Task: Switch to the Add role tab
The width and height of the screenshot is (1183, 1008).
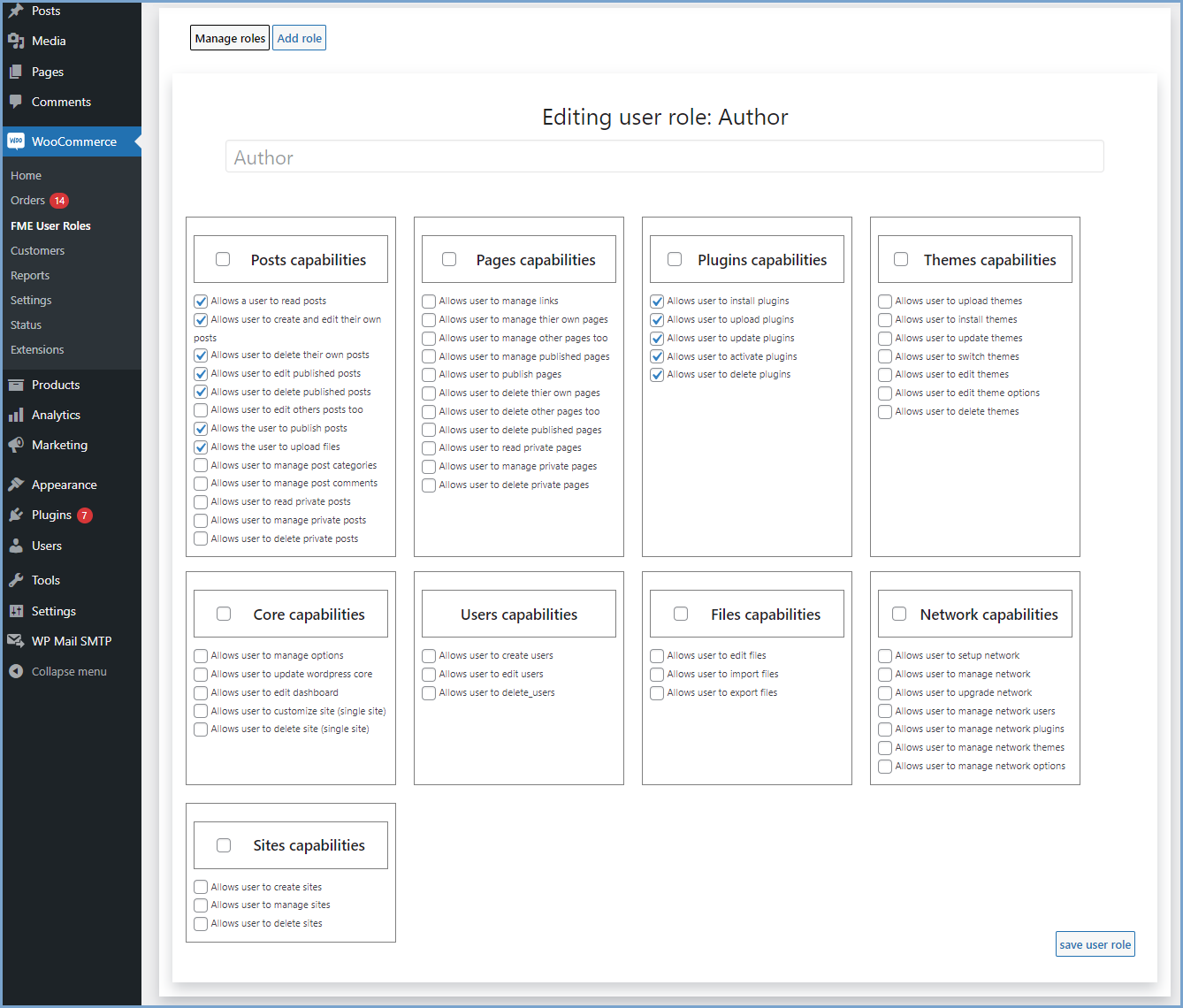Action: [299, 38]
